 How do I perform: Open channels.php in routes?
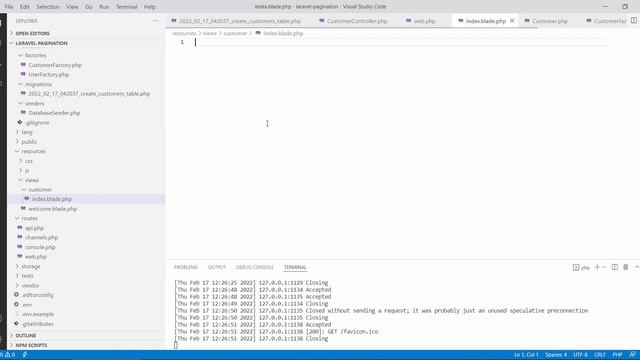tap(42, 237)
